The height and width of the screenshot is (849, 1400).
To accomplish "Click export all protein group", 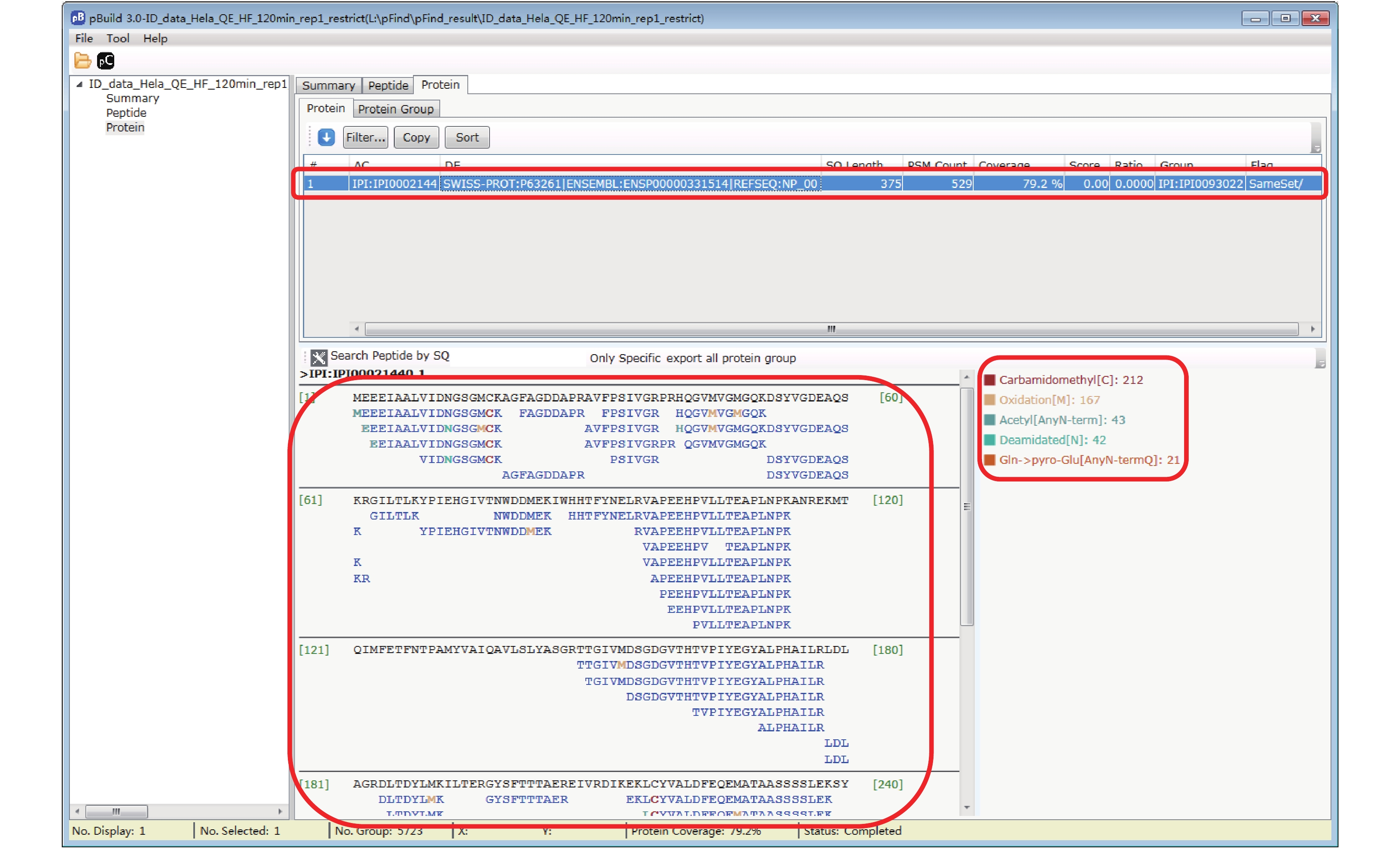I will 731,358.
